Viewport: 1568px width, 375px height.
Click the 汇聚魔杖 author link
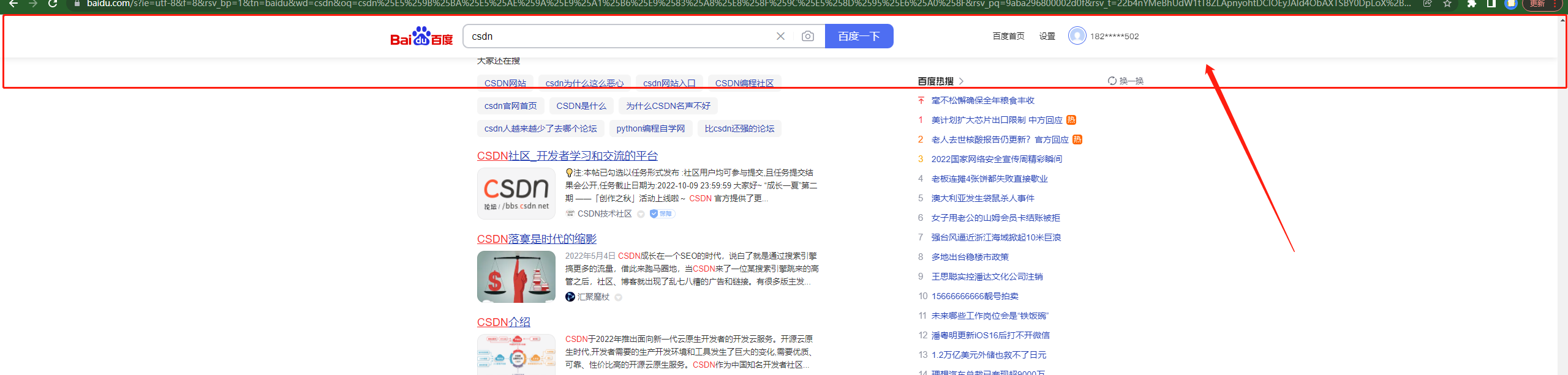[593, 297]
